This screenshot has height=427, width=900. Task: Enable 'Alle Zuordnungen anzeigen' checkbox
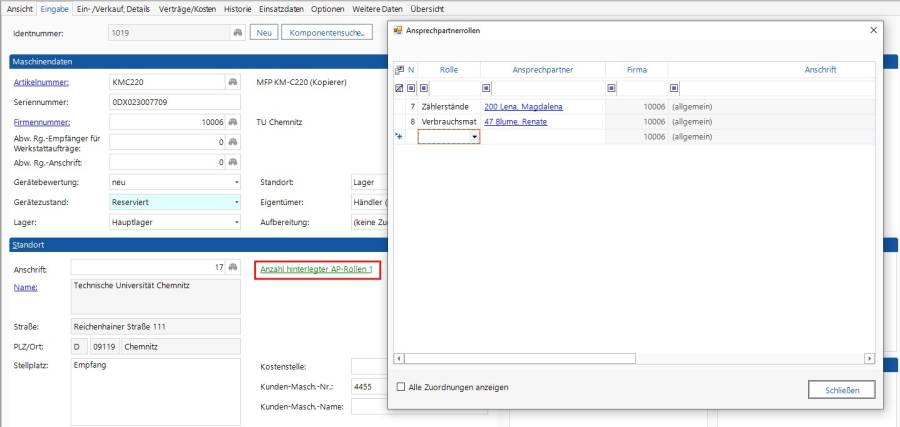(x=402, y=387)
